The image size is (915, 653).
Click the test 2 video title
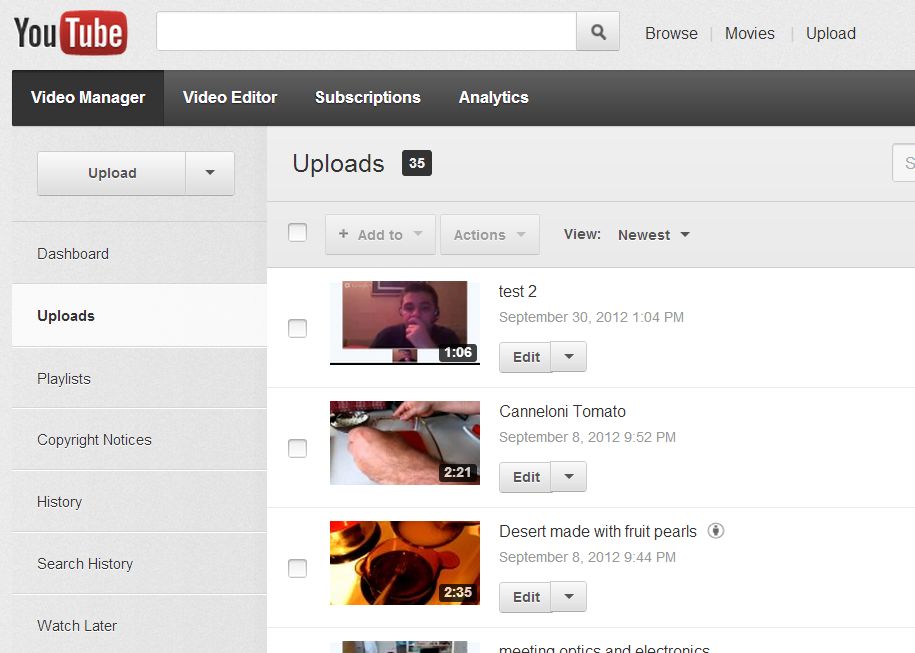[x=518, y=291]
